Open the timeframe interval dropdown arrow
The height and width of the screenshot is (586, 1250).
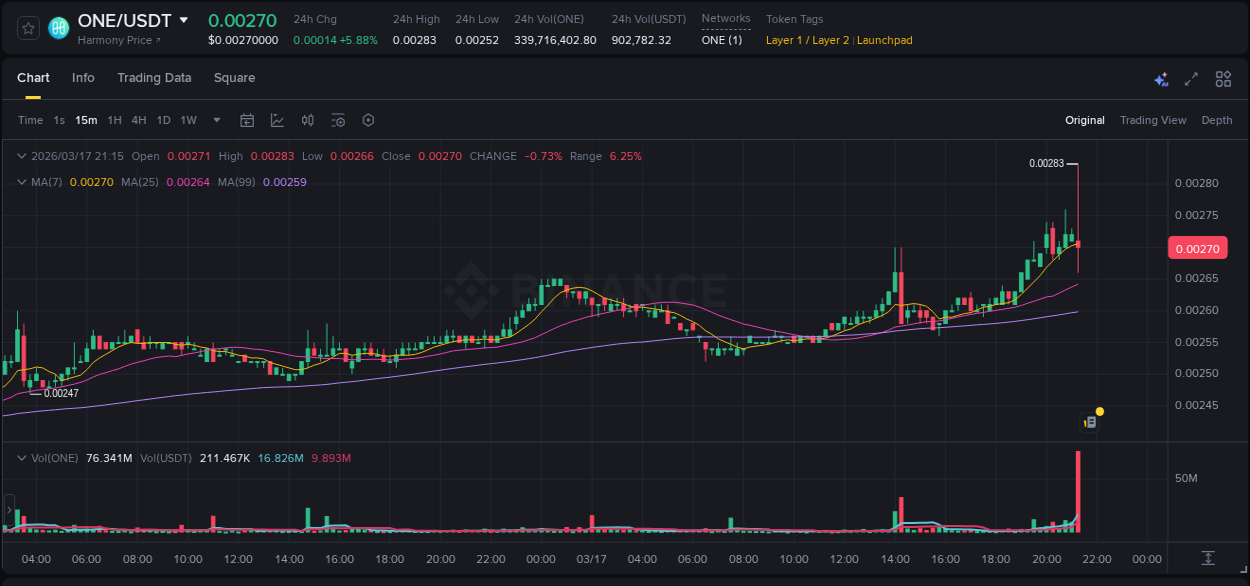(216, 120)
